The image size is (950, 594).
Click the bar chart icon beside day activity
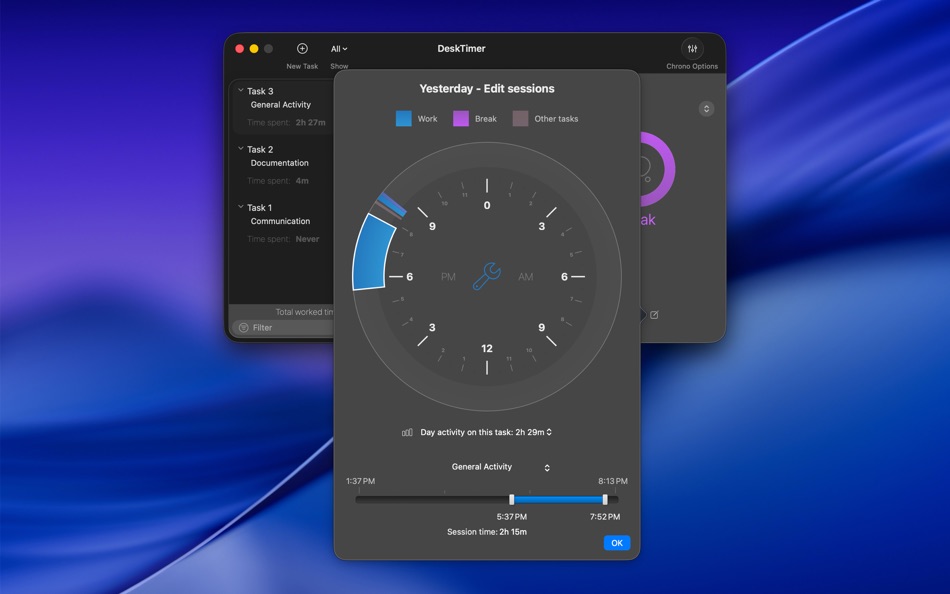pos(408,432)
